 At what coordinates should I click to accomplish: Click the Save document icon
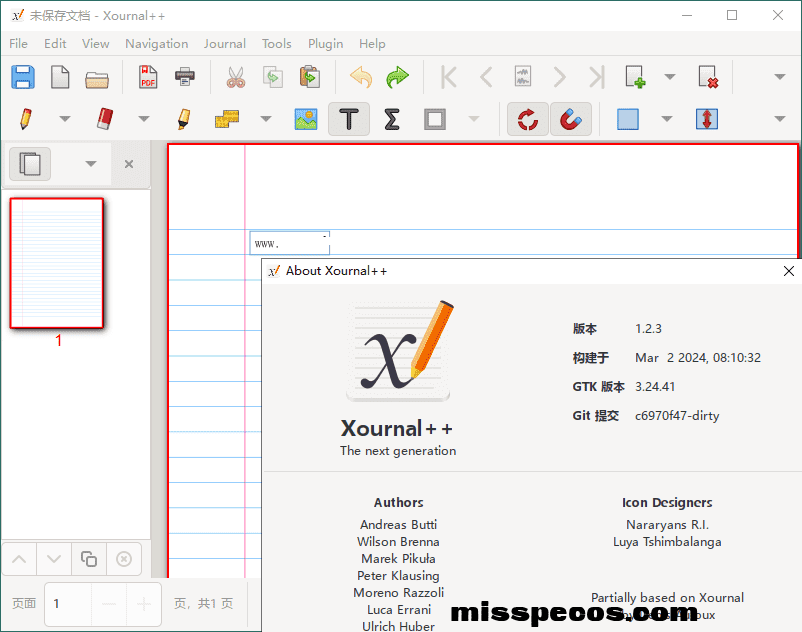(23, 77)
